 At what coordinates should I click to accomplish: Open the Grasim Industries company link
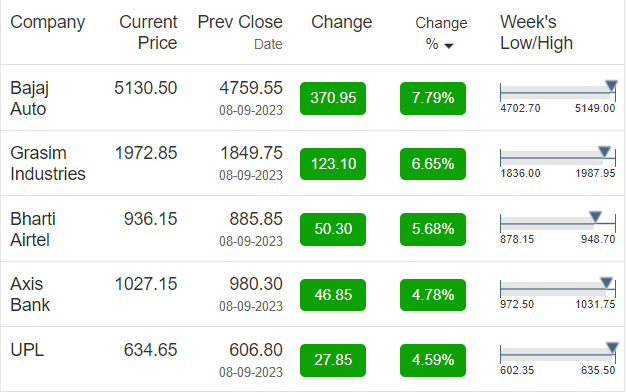(x=48, y=164)
